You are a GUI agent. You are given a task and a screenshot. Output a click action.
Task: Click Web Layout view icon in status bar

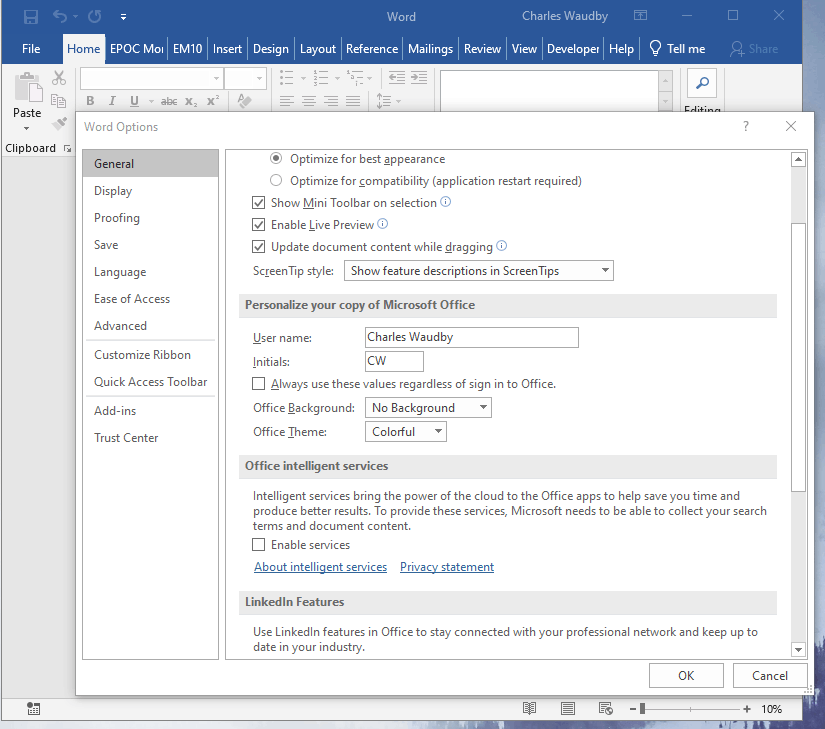606,708
